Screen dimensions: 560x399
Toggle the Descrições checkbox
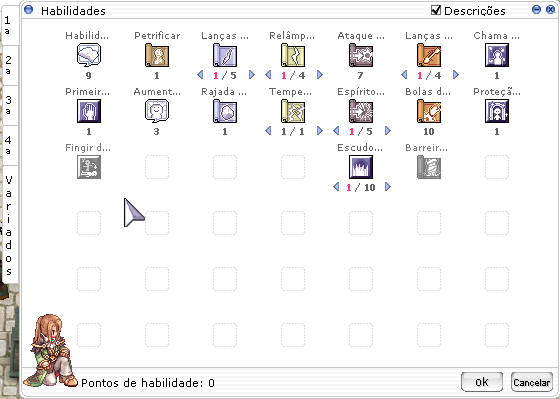point(436,10)
